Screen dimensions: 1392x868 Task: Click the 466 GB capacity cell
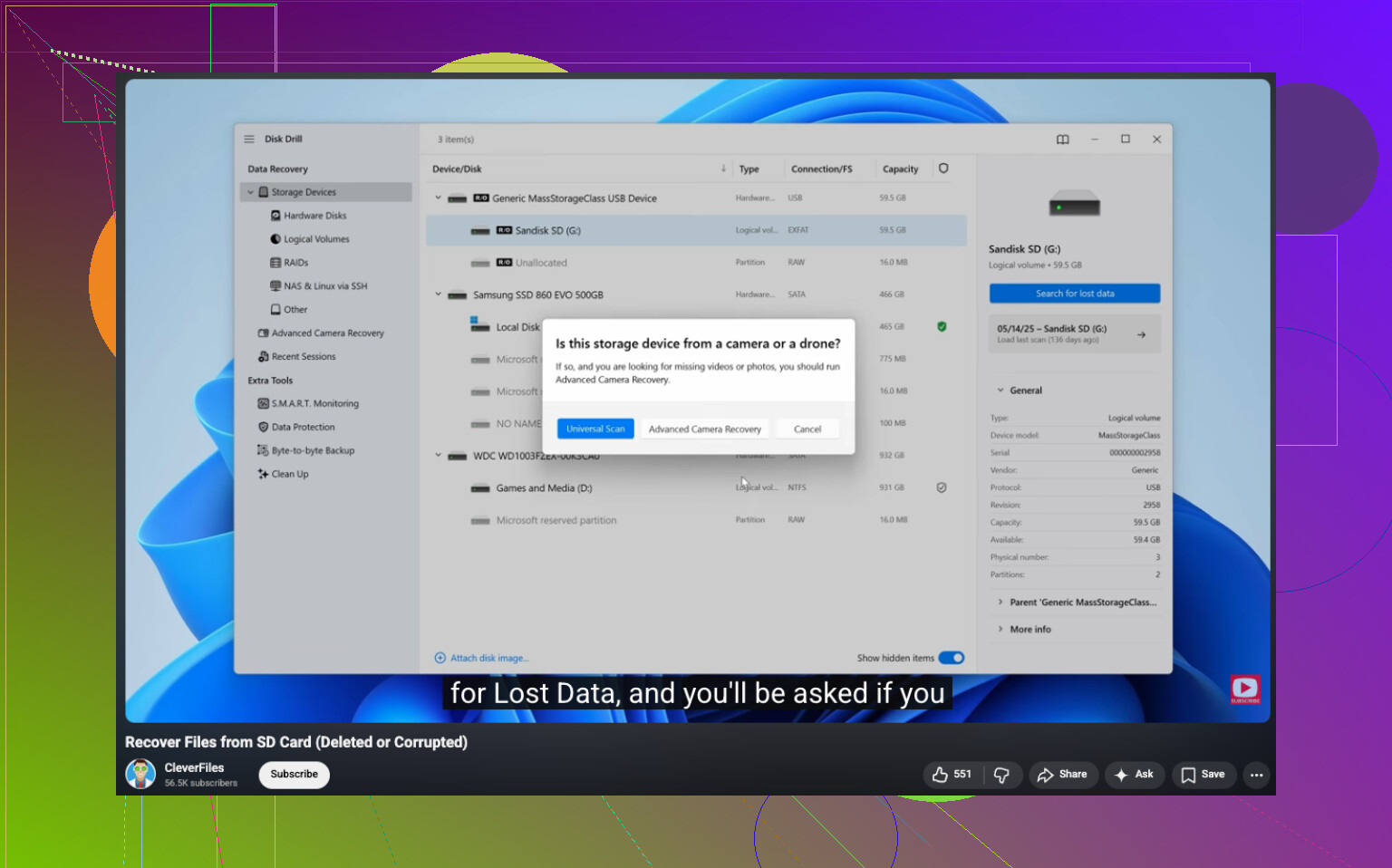(892, 294)
